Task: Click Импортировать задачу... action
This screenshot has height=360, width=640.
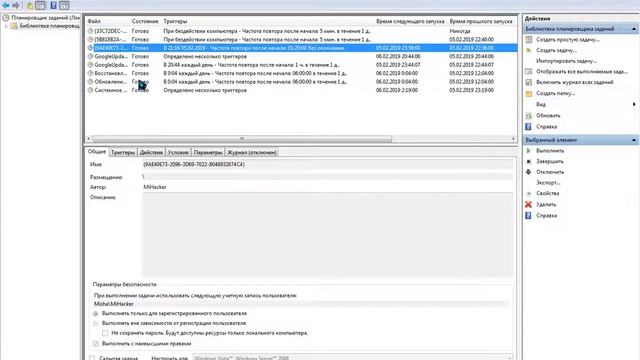Action: tap(567, 61)
